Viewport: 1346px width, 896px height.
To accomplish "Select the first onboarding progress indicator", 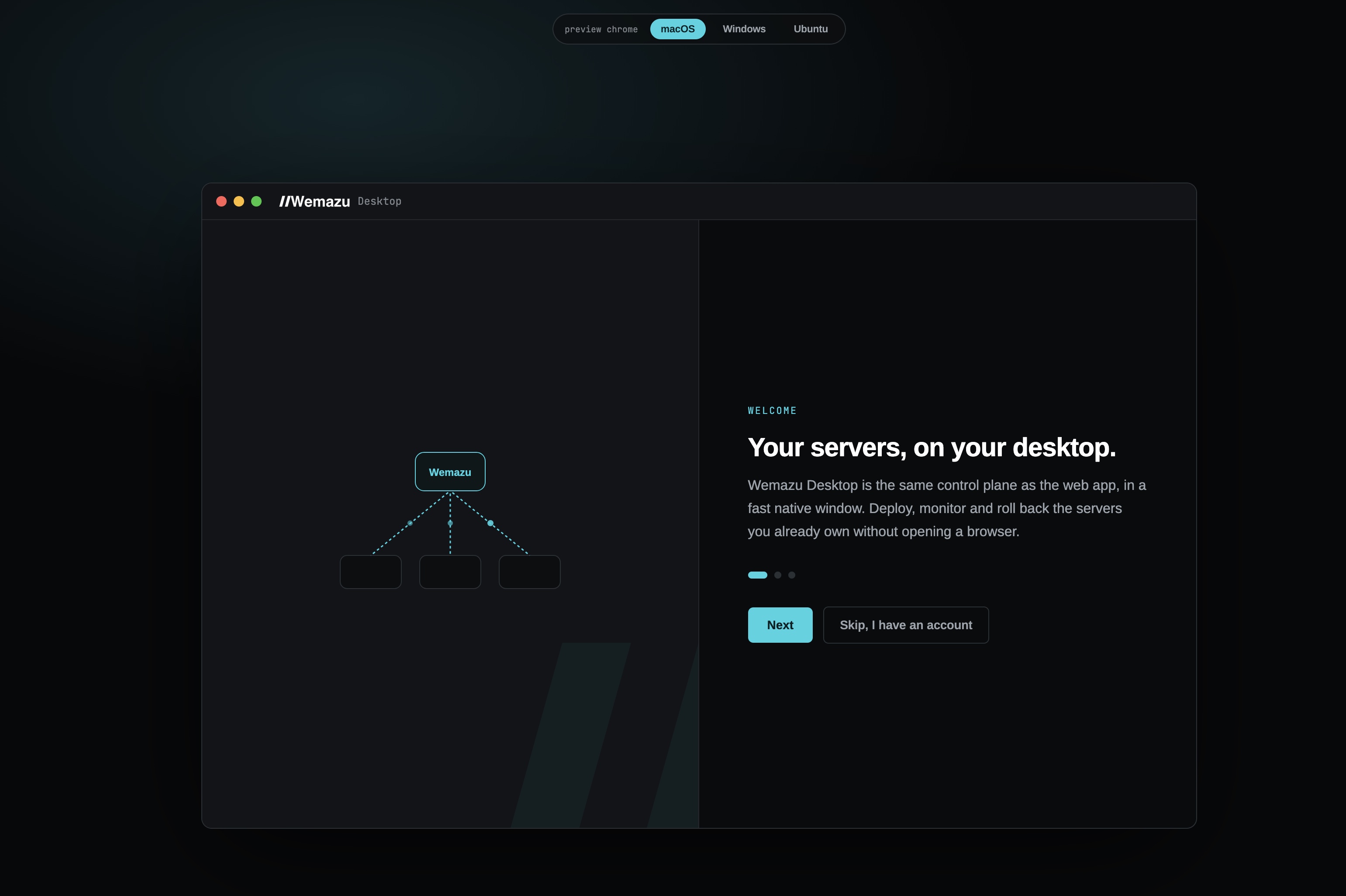I will tap(757, 575).
